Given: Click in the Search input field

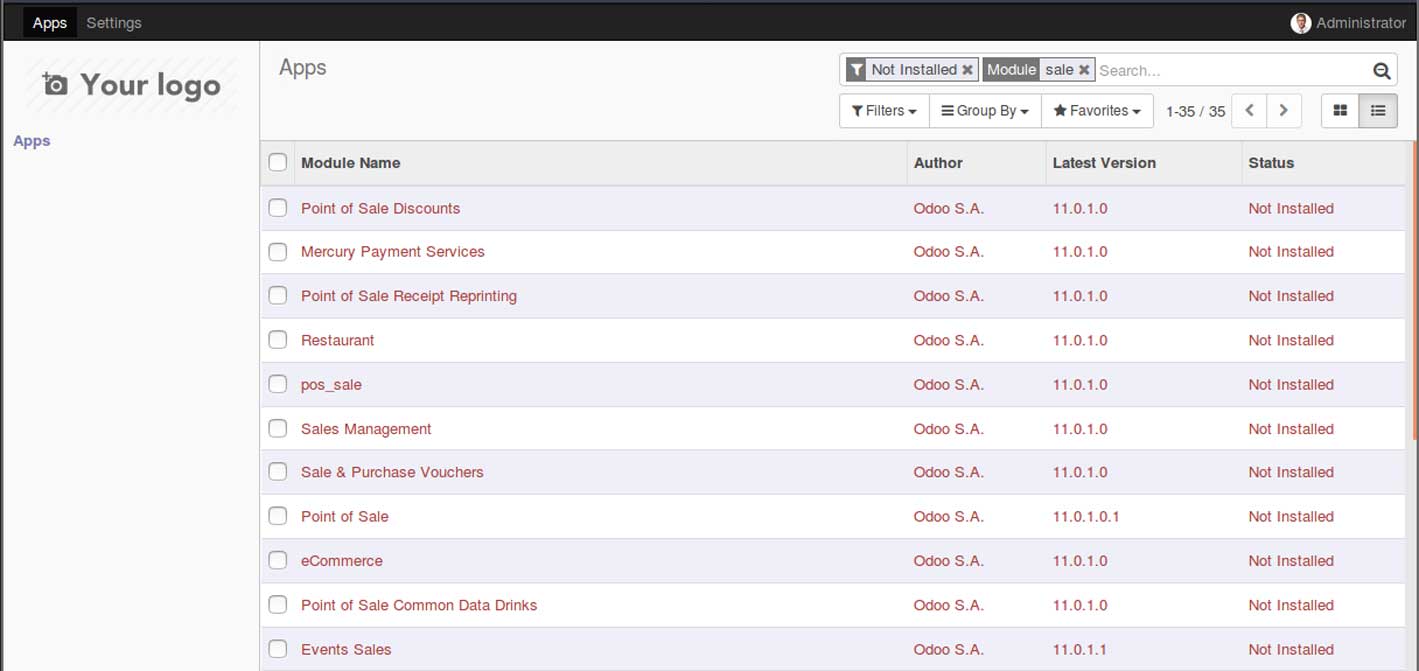Looking at the screenshot, I should click(x=1232, y=70).
